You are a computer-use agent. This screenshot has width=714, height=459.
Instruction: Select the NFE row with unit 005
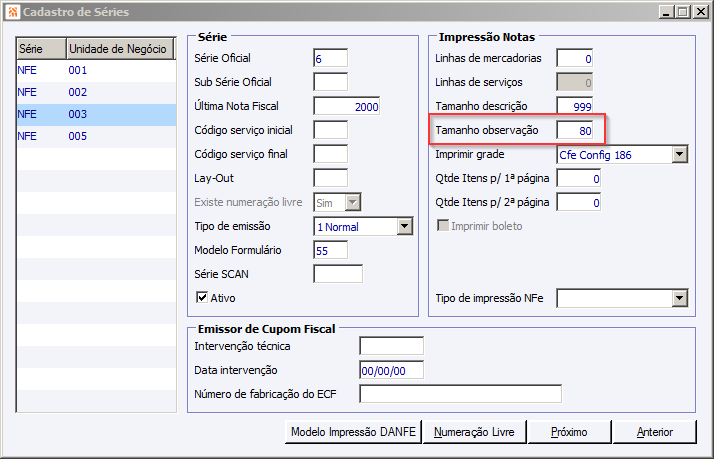click(x=90, y=136)
